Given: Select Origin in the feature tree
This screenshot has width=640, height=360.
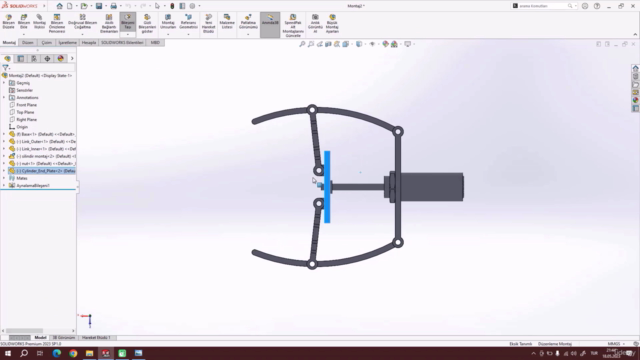Looking at the screenshot, I should pos(22,127).
